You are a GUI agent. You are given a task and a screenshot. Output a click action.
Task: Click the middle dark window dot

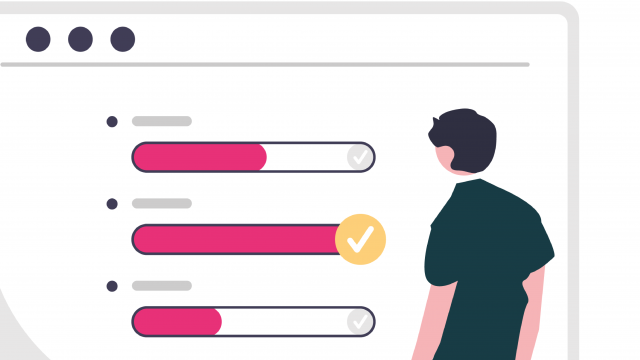[80, 39]
